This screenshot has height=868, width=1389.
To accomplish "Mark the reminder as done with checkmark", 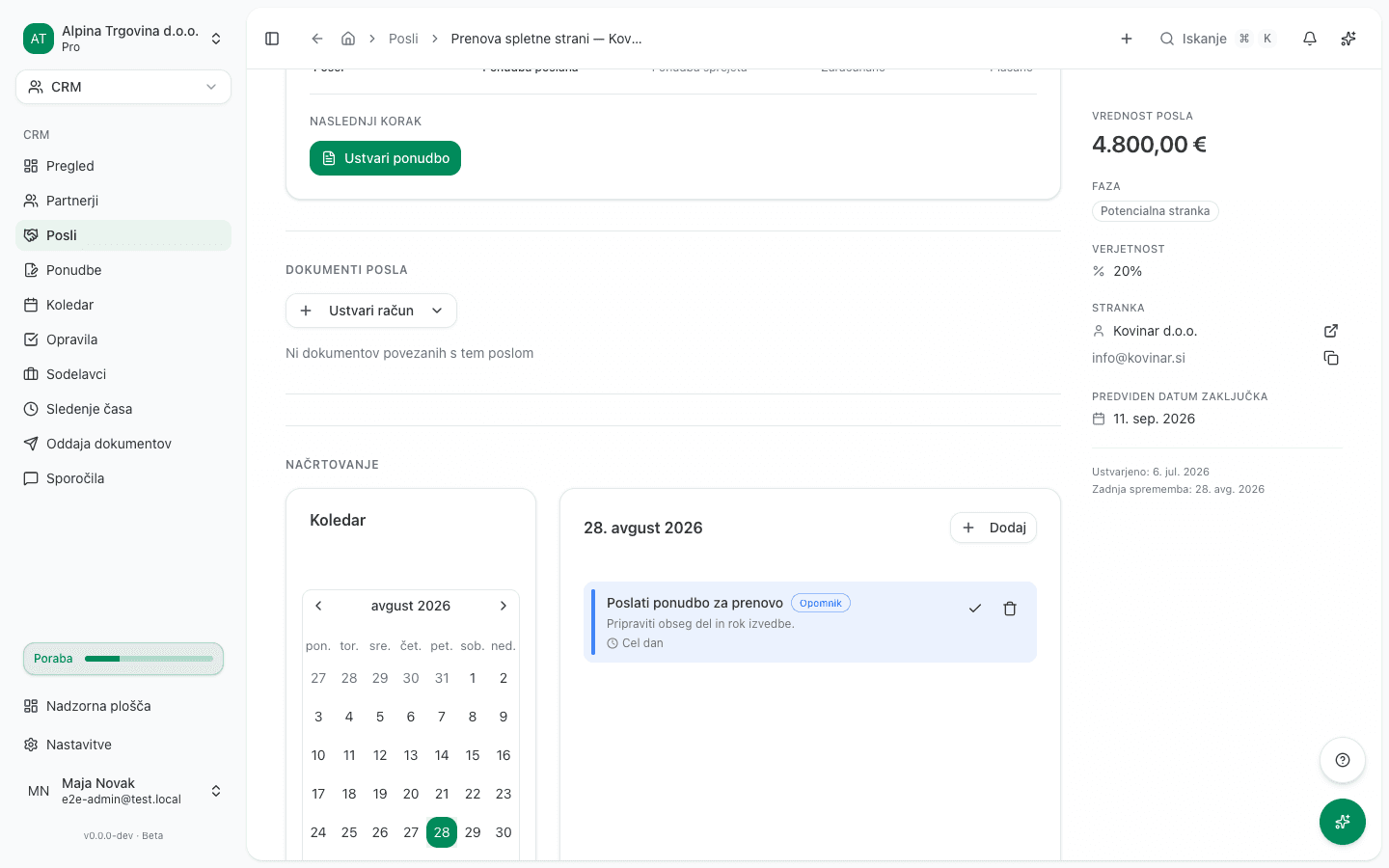I will 975,609.
